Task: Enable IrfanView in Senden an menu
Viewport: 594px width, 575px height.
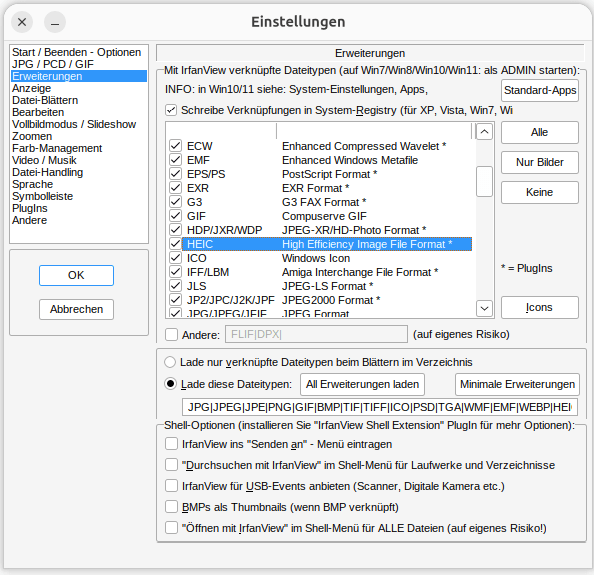Action: pyautogui.click(x=171, y=444)
